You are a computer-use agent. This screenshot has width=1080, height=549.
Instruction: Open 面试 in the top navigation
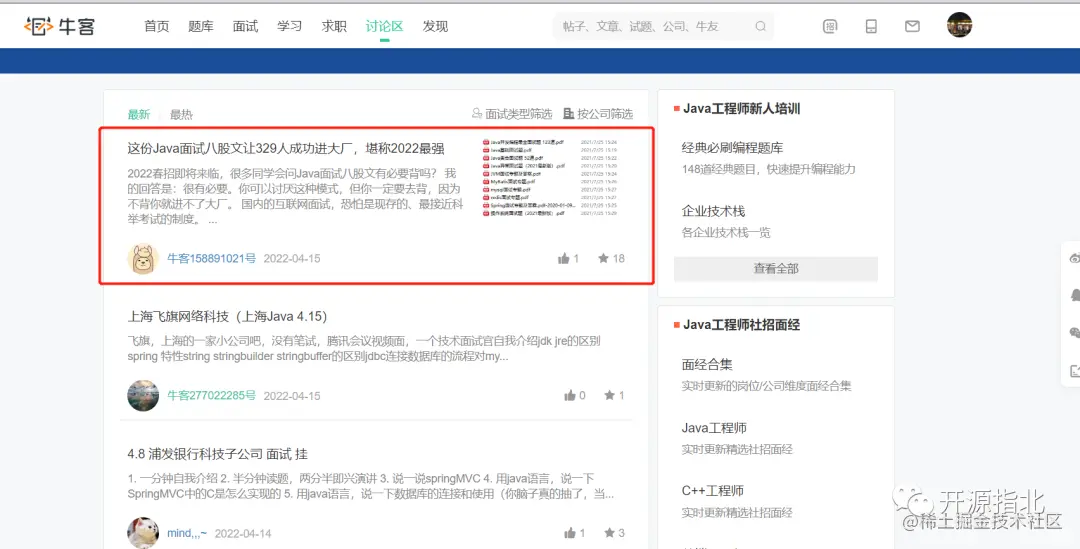tap(245, 26)
